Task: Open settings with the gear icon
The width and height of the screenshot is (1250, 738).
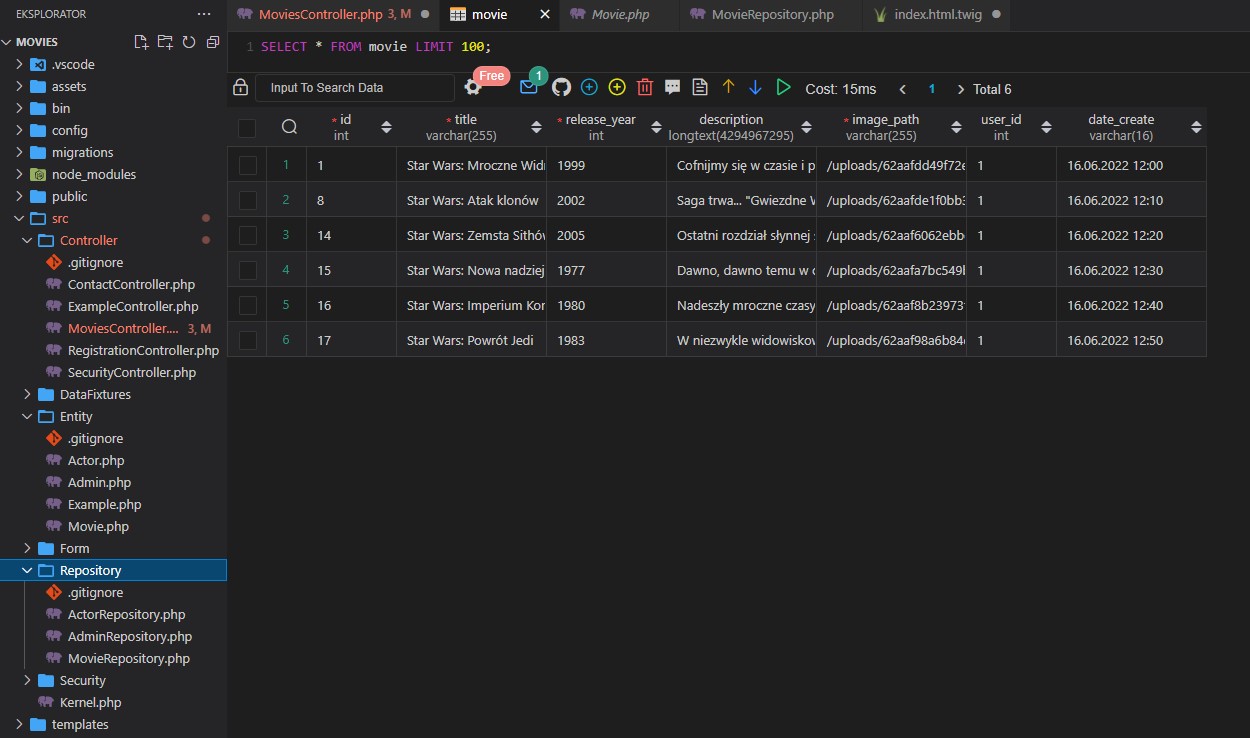Action: (x=472, y=87)
